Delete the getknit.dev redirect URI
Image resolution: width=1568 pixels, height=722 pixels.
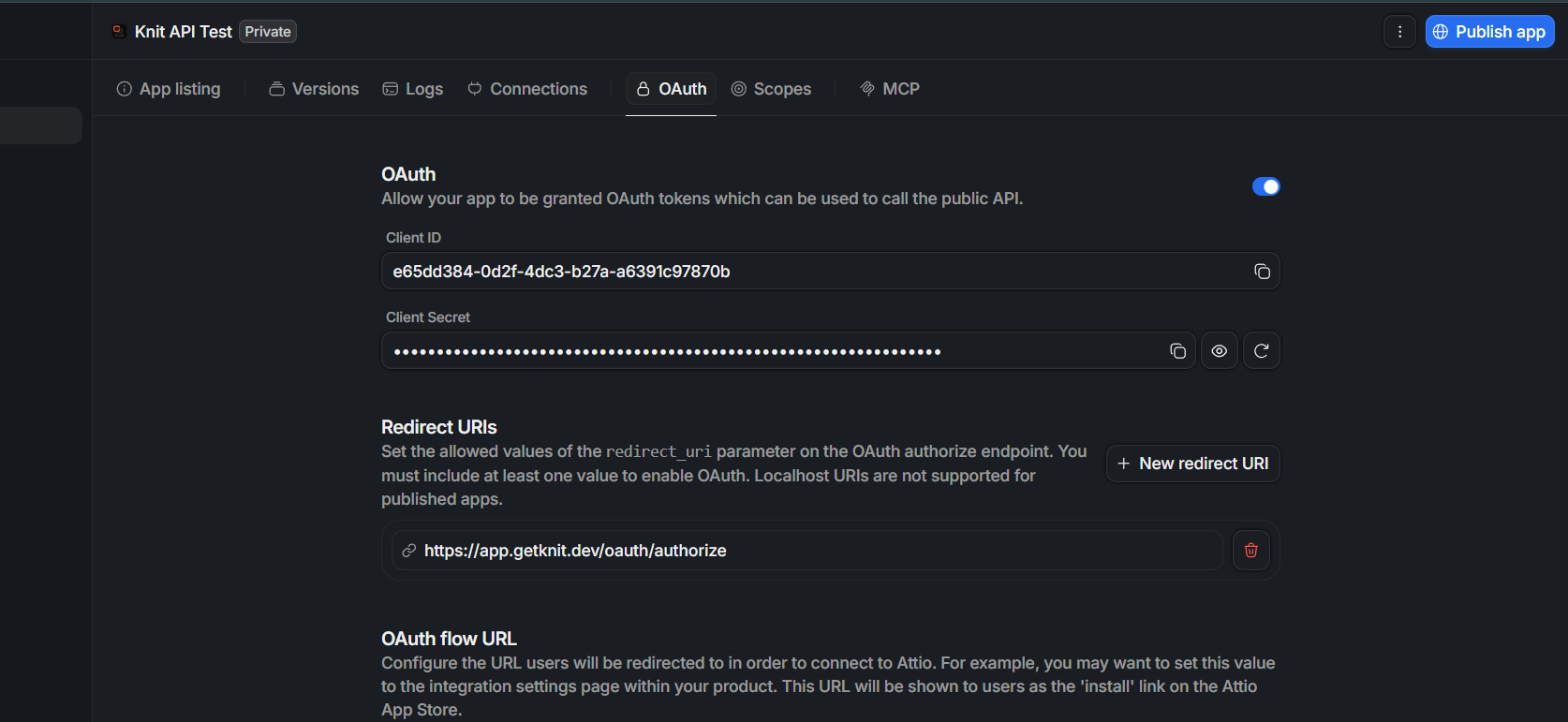(x=1251, y=551)
